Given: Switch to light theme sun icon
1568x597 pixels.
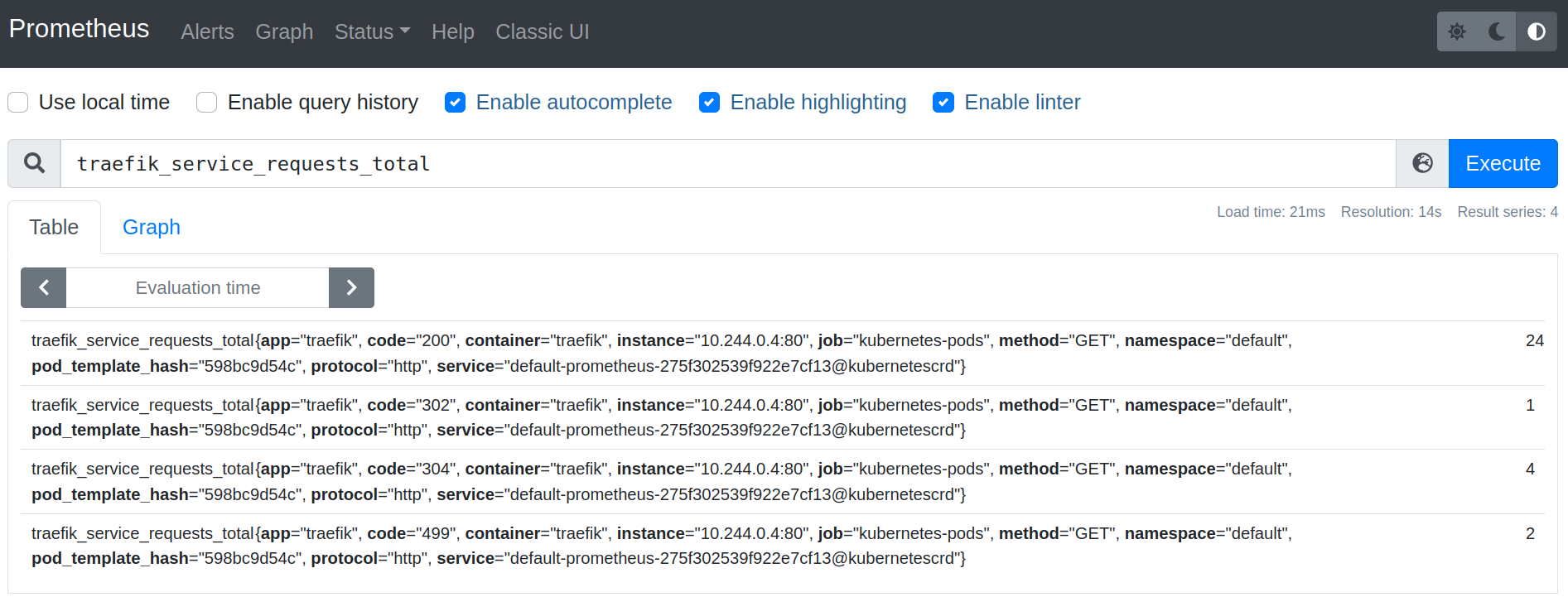Looking at the screenshot, I should pyautogui.click(x=1457, y=31).
